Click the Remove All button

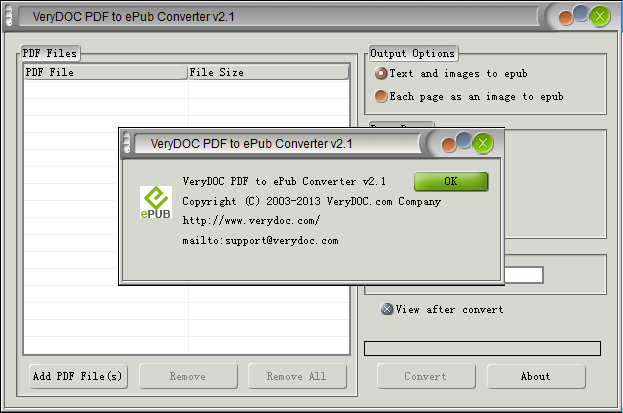(x=297, y=376)
